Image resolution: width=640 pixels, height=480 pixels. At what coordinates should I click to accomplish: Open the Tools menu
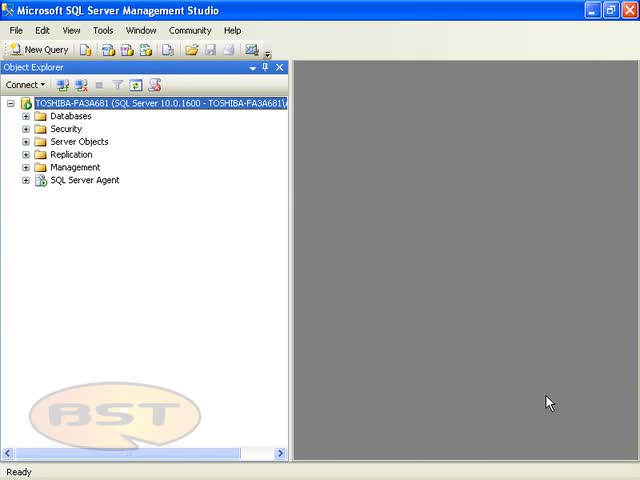[103, 31]
